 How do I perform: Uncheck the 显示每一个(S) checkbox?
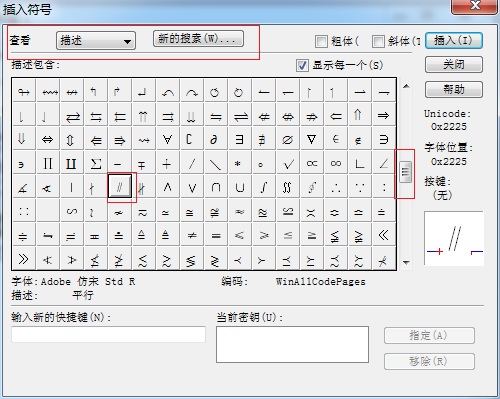[x=302, y=65]
